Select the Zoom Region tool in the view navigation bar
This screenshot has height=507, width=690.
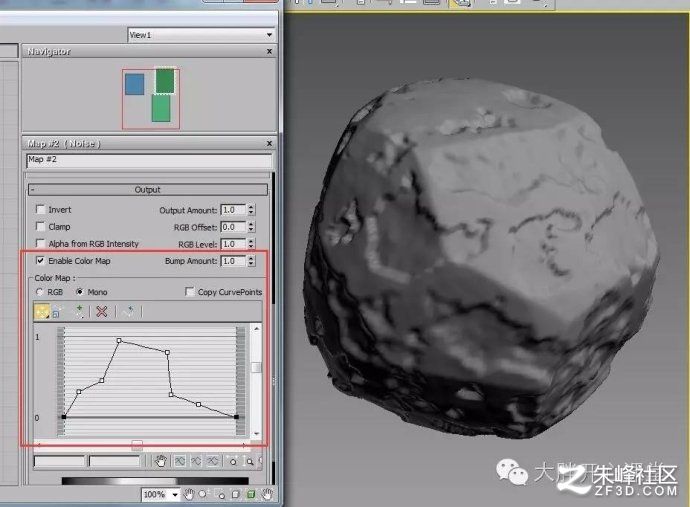[220, 495]
